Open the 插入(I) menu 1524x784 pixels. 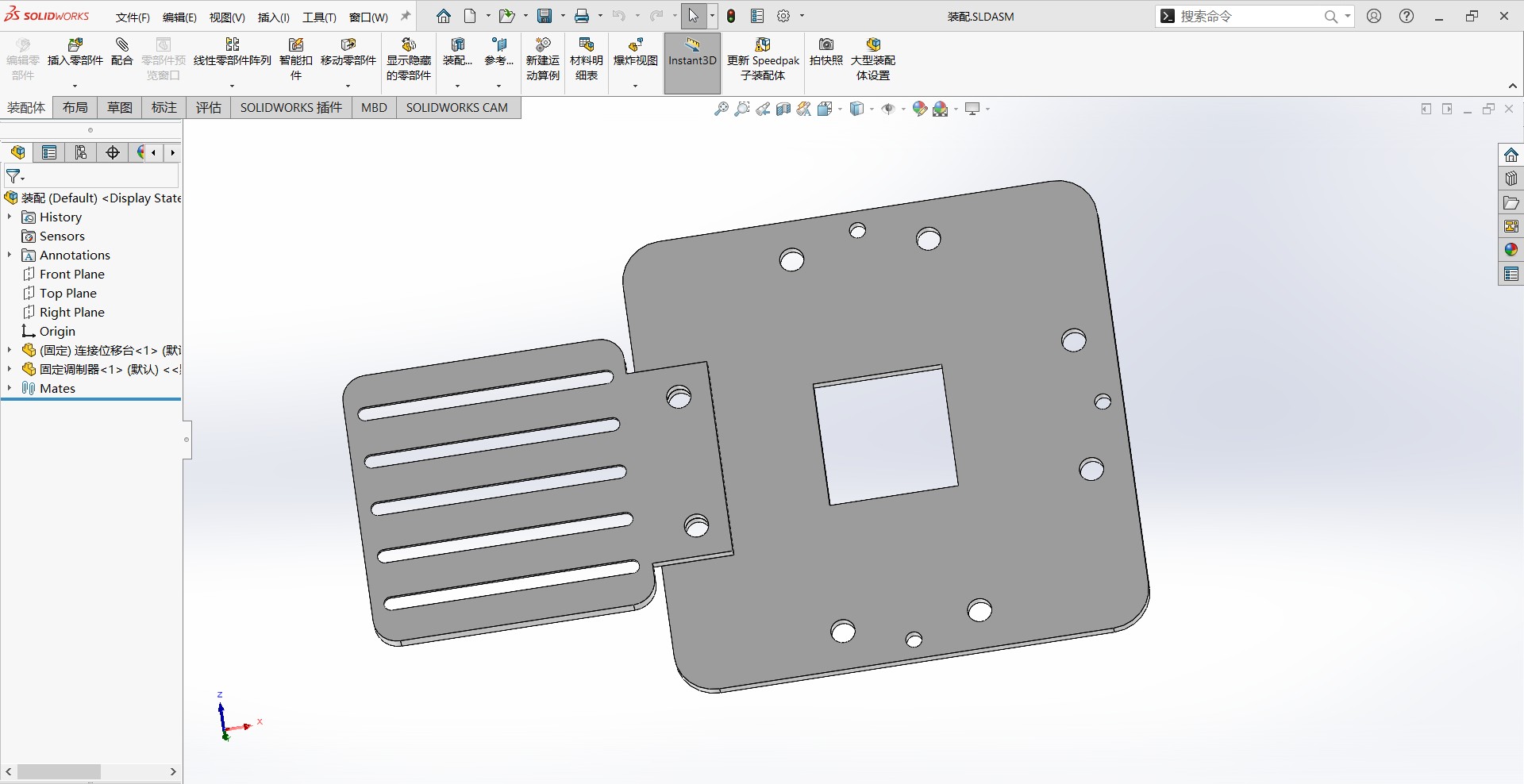click(274, 17)
